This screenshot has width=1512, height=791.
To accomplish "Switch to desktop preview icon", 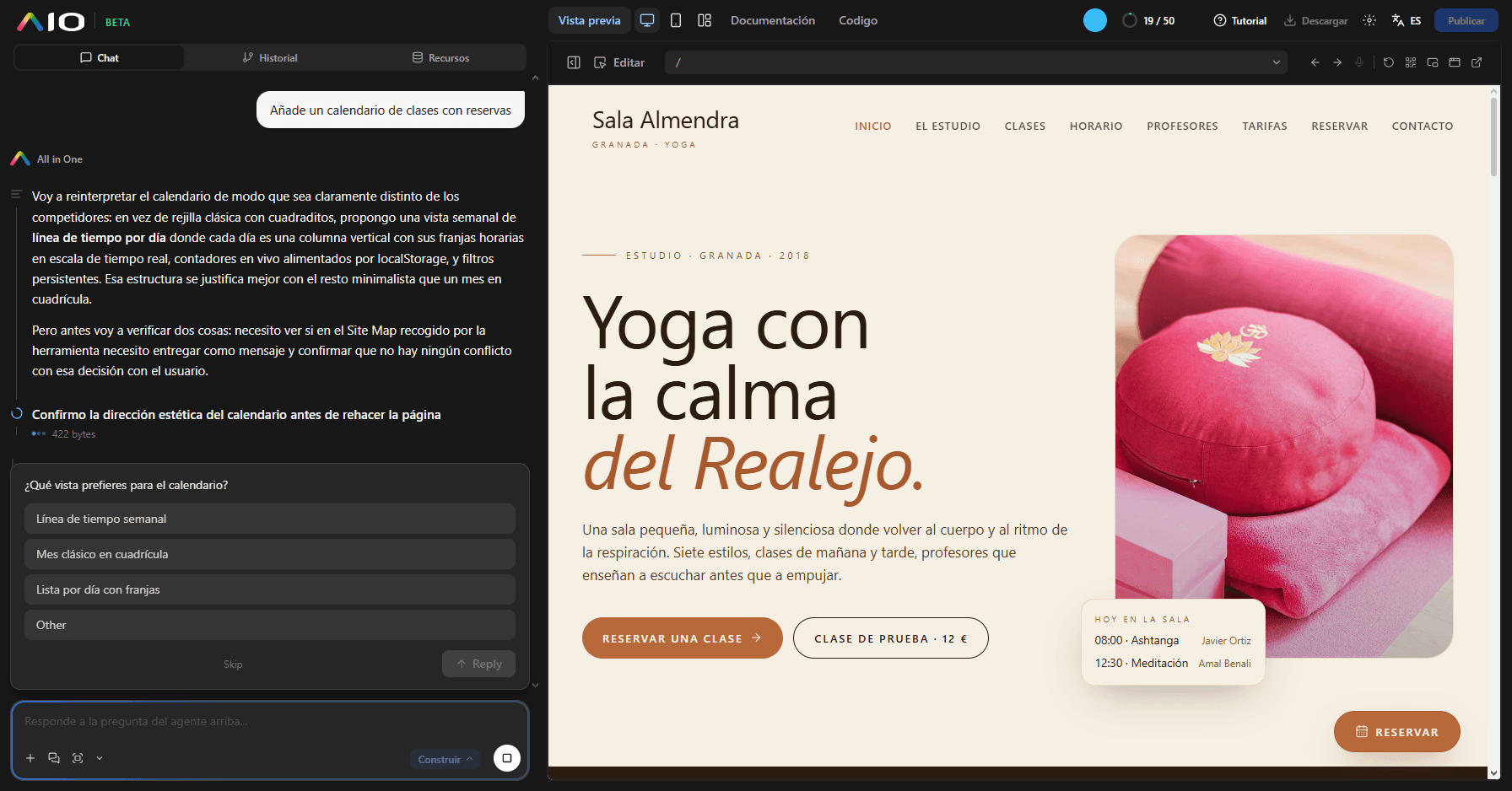I will click(647, 20).
